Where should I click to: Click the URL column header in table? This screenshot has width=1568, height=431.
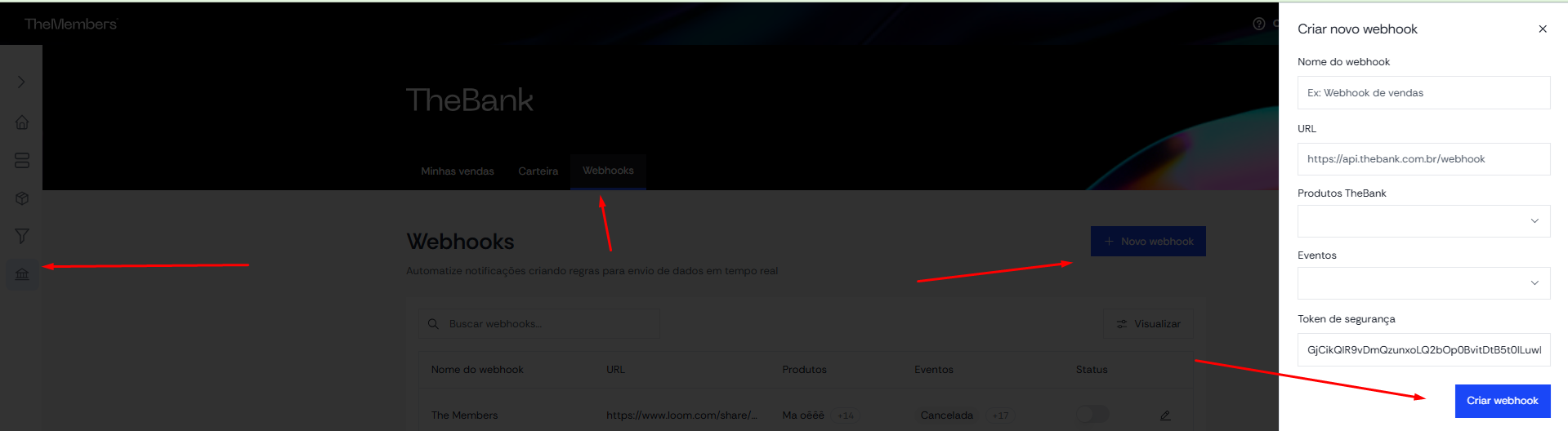pyautogui.click(x=615, y=370)
